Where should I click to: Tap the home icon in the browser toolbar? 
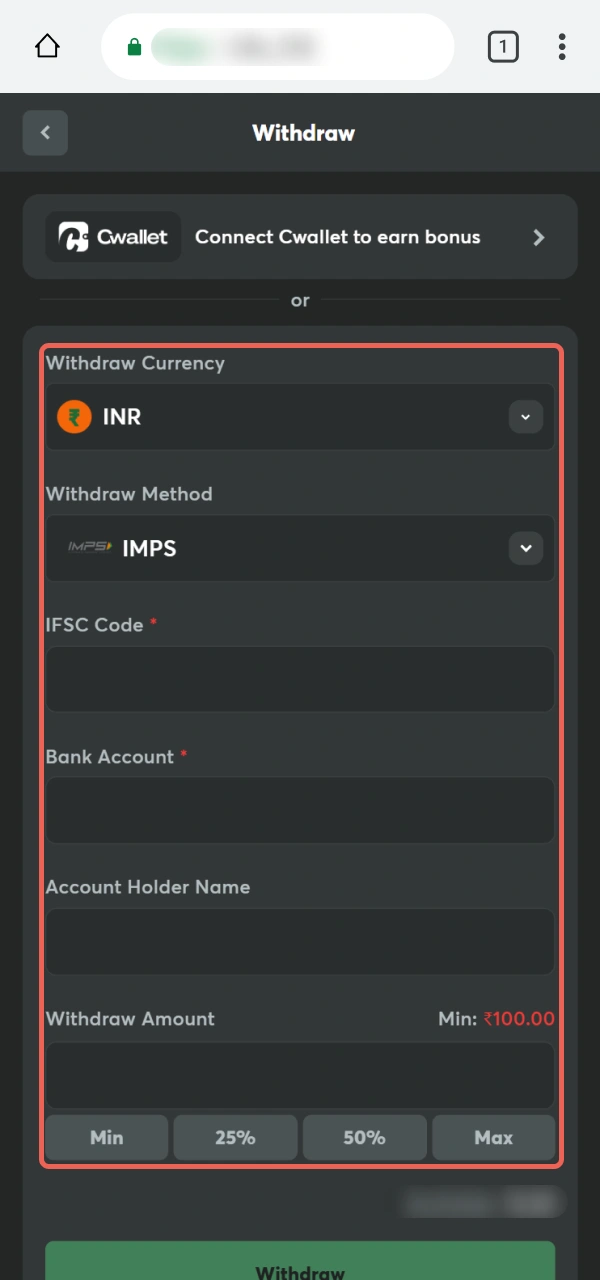click(46, 46)
